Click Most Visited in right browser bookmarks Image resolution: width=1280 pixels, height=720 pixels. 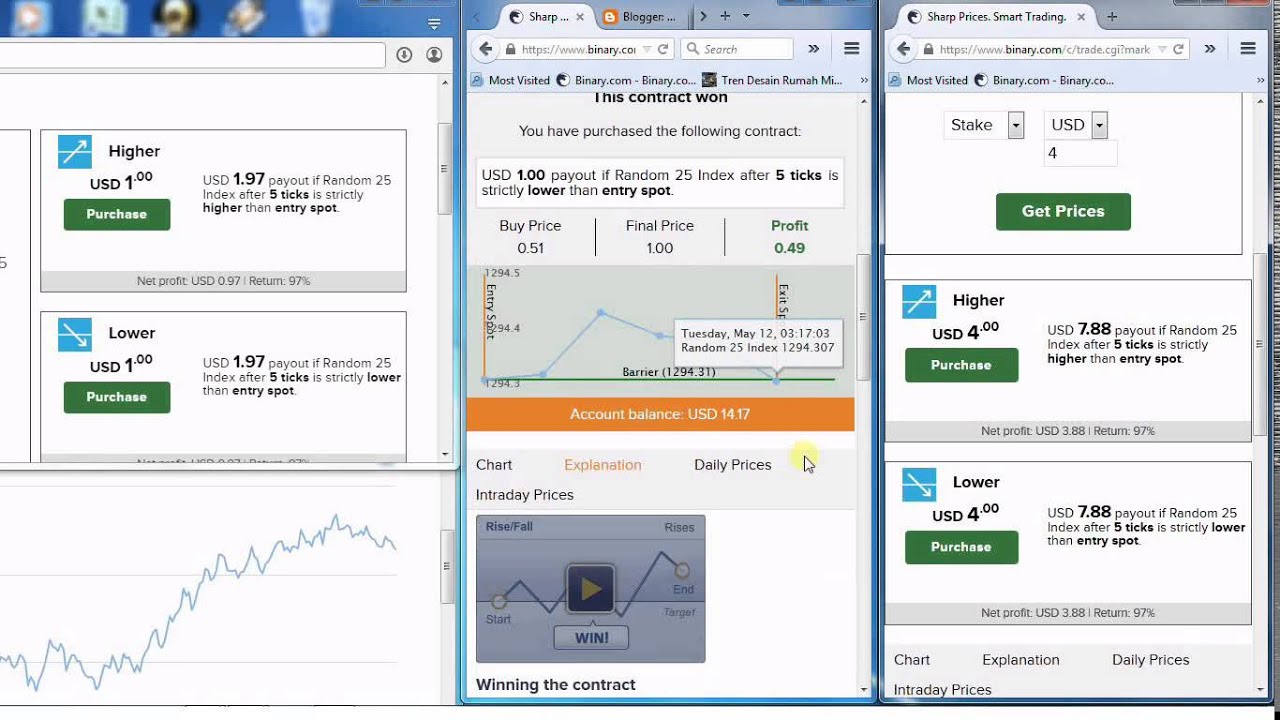[928, 80]
